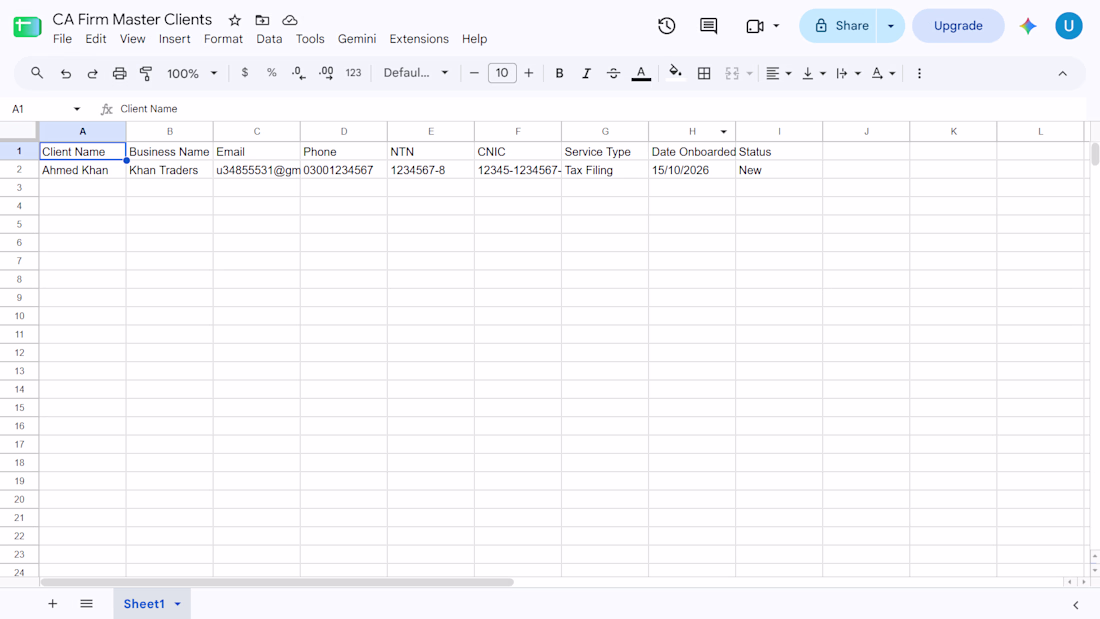Open the Name Box dropdown arrow
The image size is (1100, 619).
(x=76, y=109)
